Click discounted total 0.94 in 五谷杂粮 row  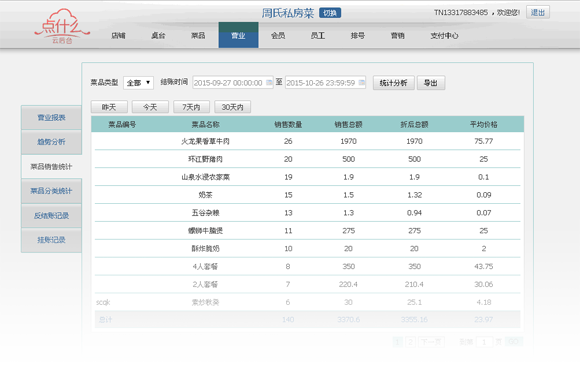pyautogui.click(x=414, y=213)
